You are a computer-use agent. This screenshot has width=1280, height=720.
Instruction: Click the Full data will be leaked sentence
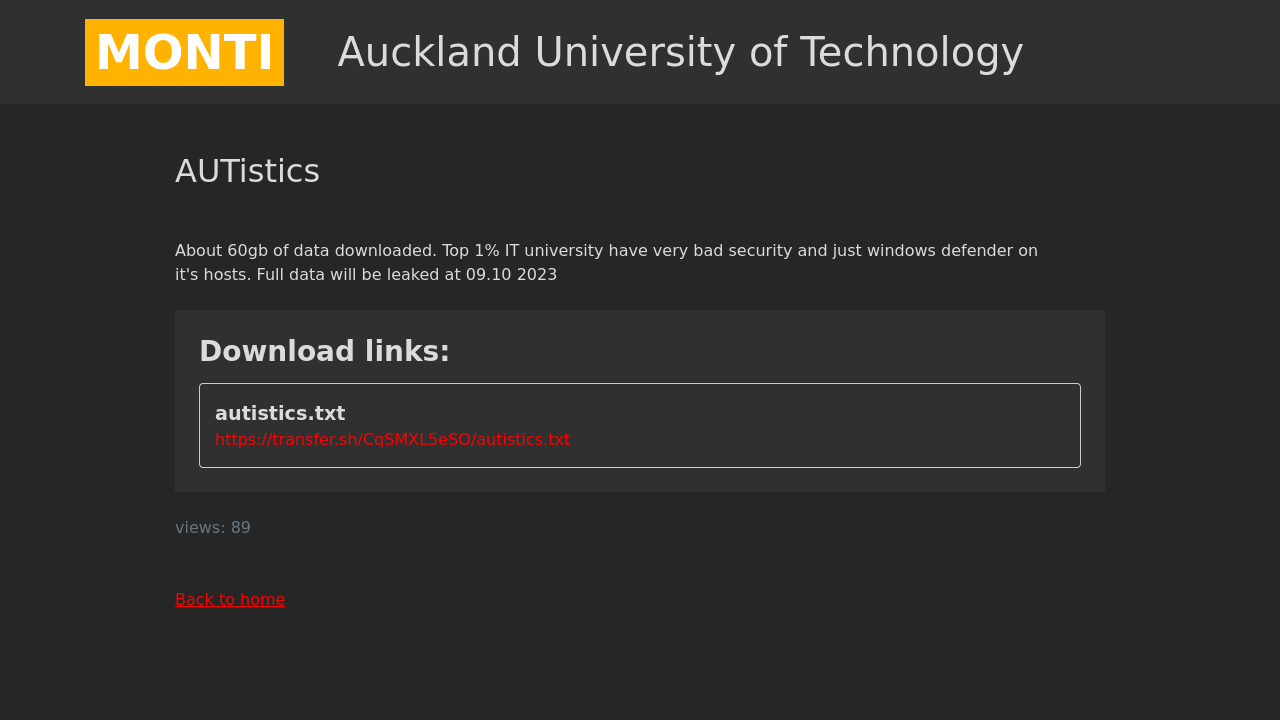coord(407,275)
